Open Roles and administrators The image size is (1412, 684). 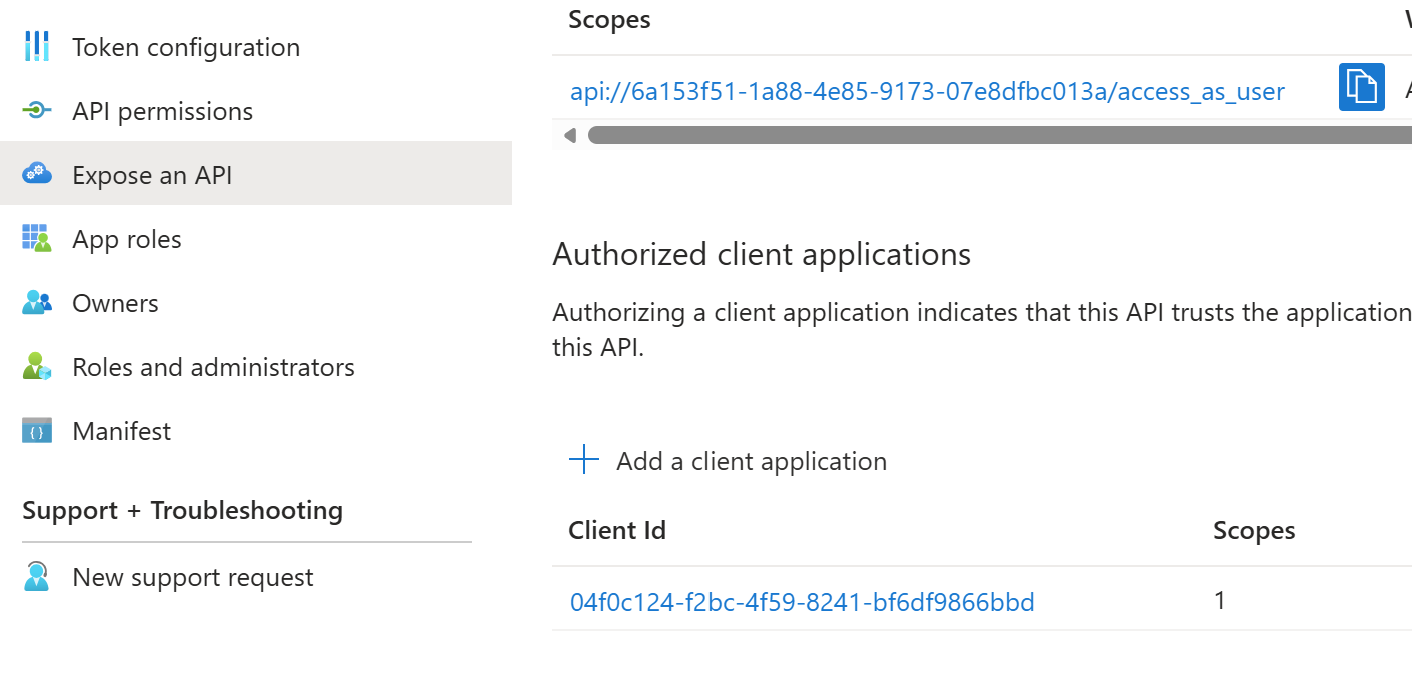tap(213, 366)
